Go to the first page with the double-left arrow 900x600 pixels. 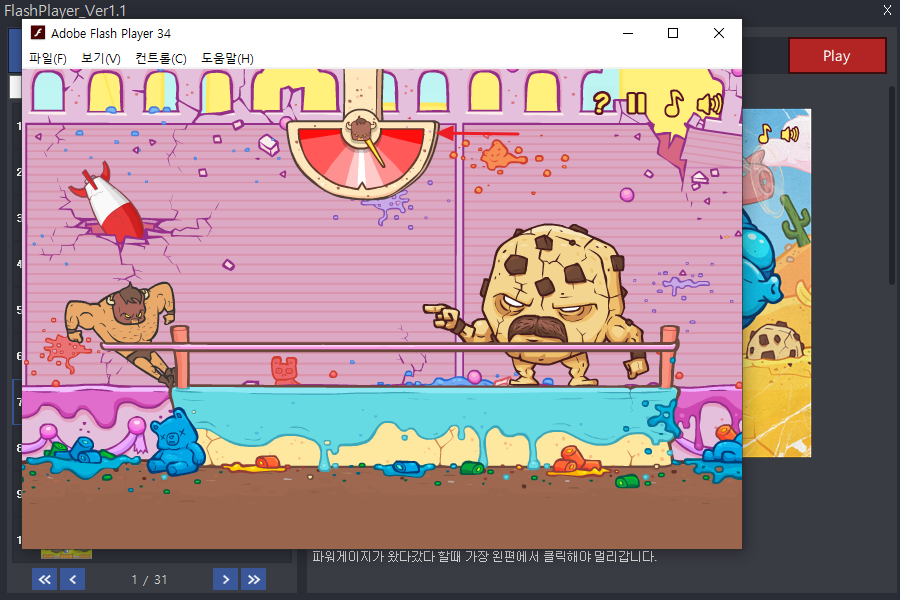(44, 579)
